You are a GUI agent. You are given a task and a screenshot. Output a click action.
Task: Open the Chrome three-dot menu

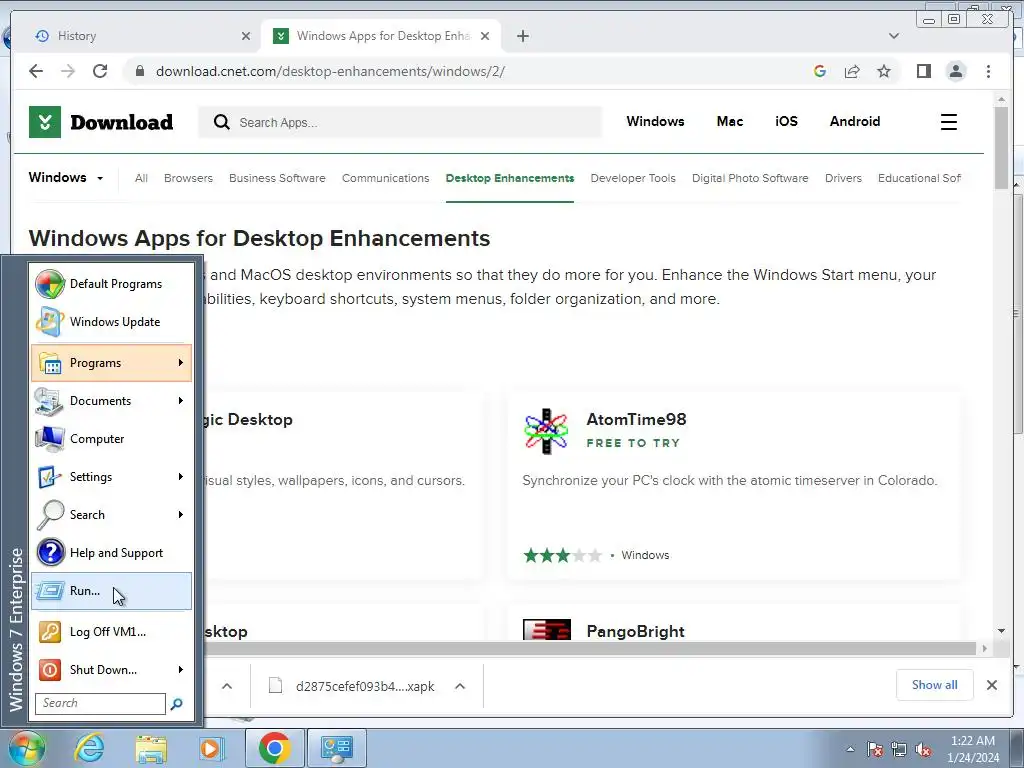tap(988, 71)
